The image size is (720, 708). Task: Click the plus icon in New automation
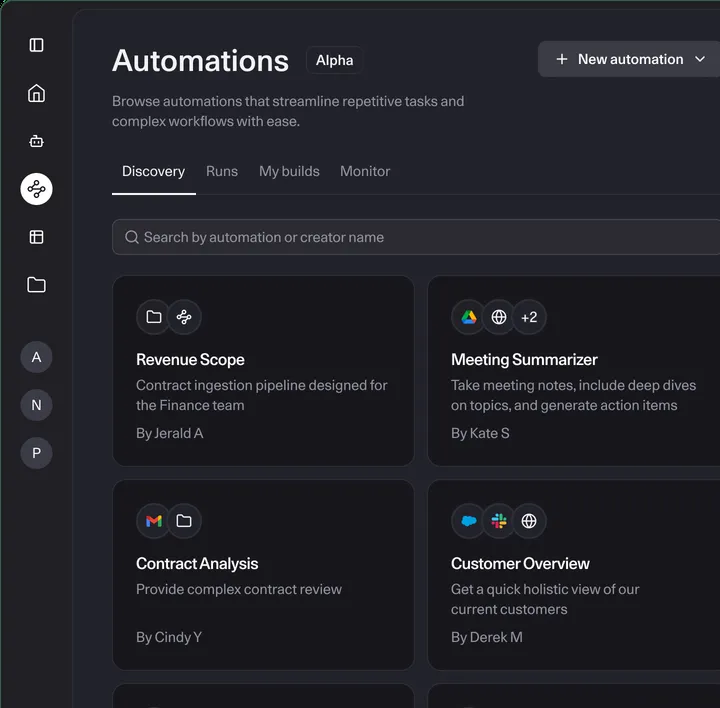562,59
